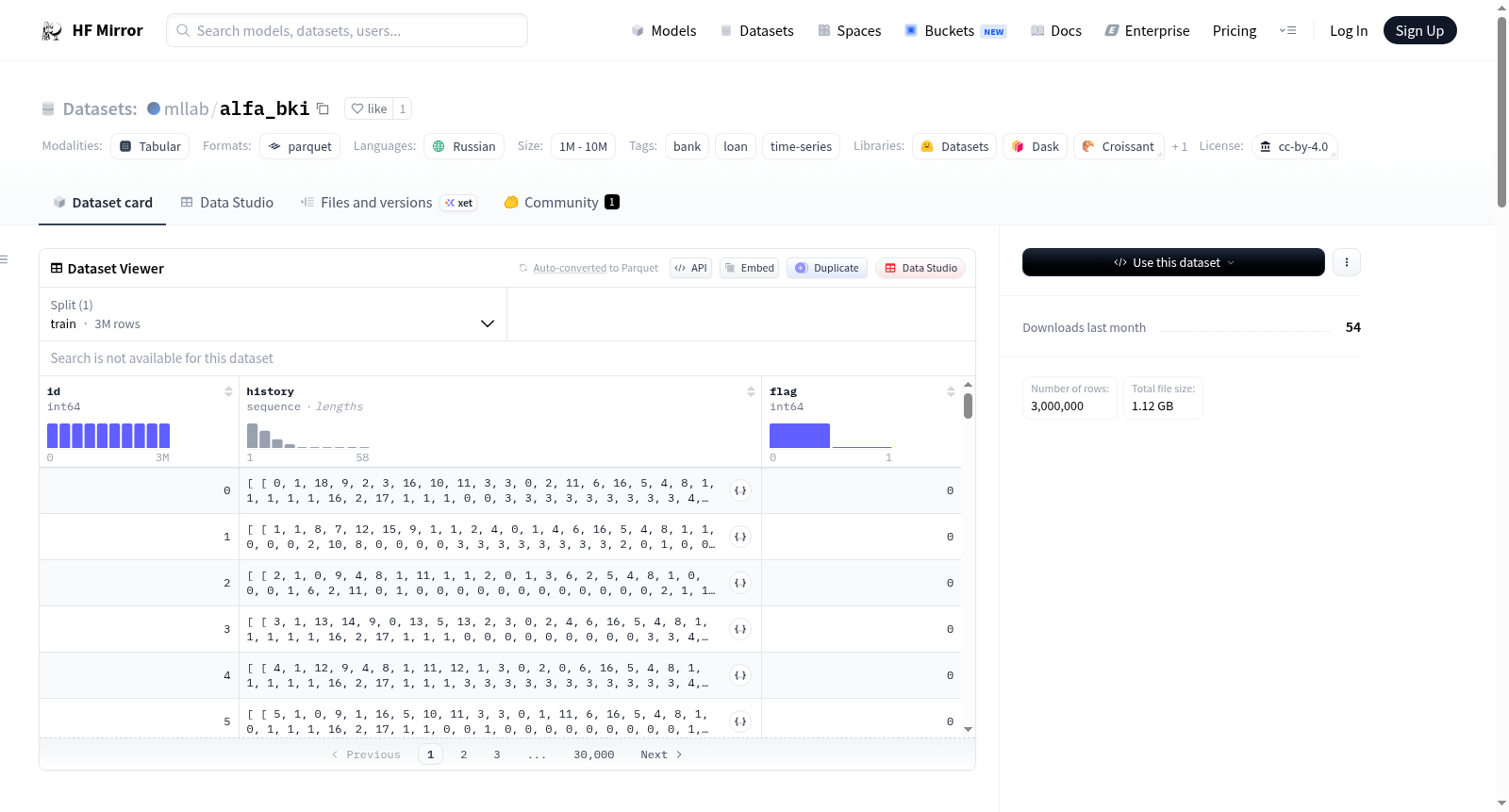Switch to Files and versions tab
Viewport: 1509px width, 812px height.
pyautogui.click(x=389, y=203)
